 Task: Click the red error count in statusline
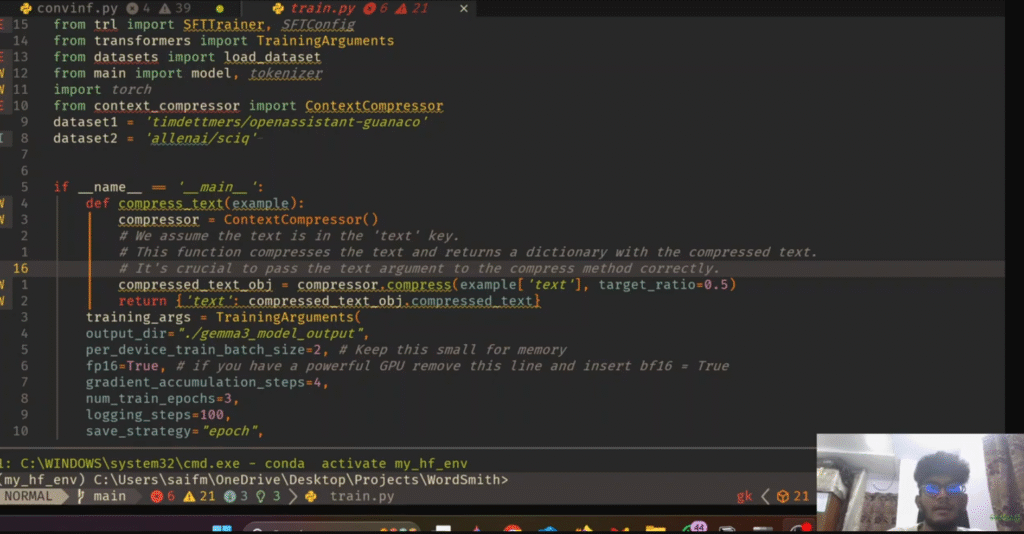(162, 496)
